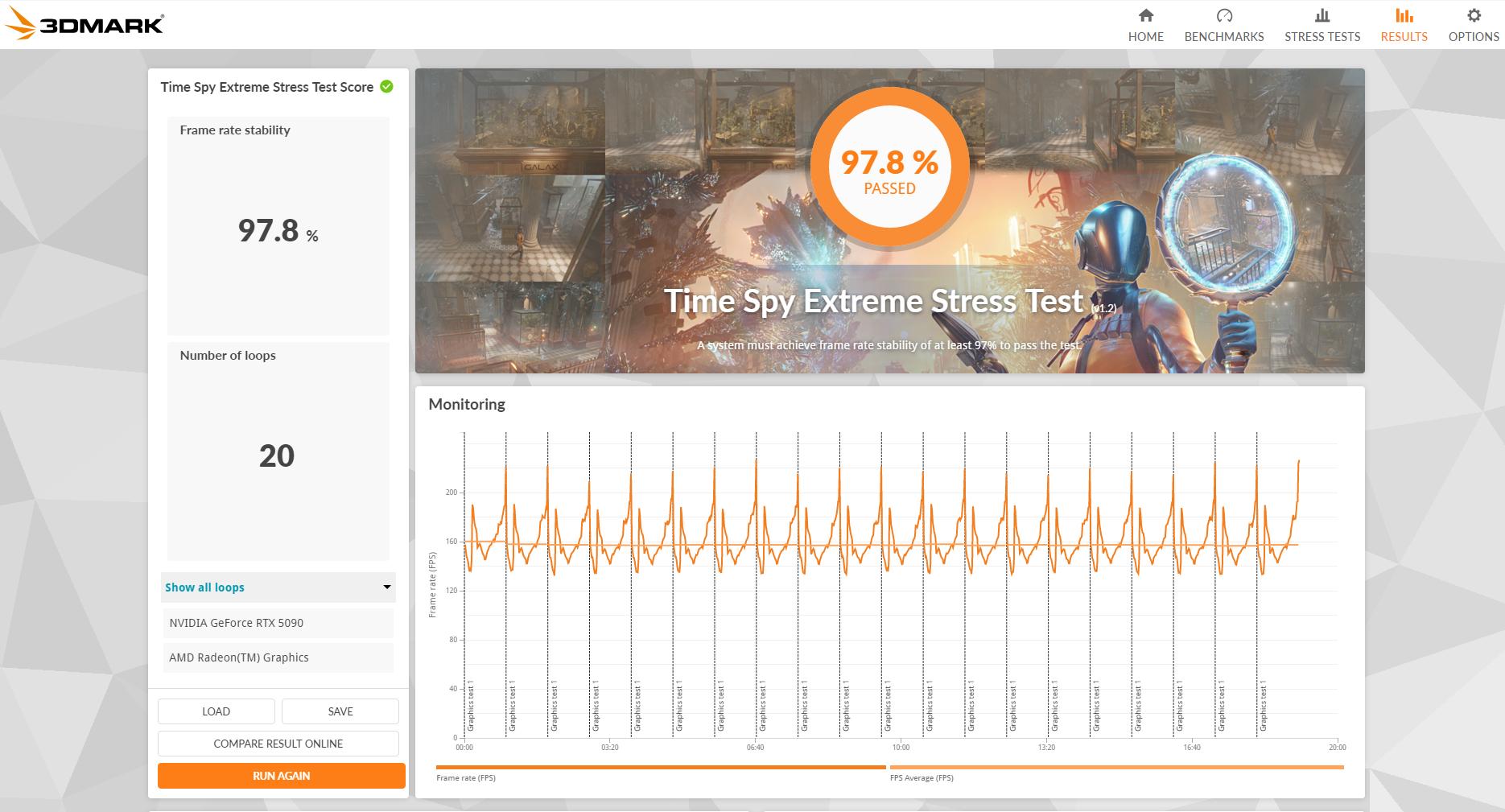Viewport: 1505px width, 812px height.
Task: Click the Options gear icon
Action: [x=1474, y=15]
